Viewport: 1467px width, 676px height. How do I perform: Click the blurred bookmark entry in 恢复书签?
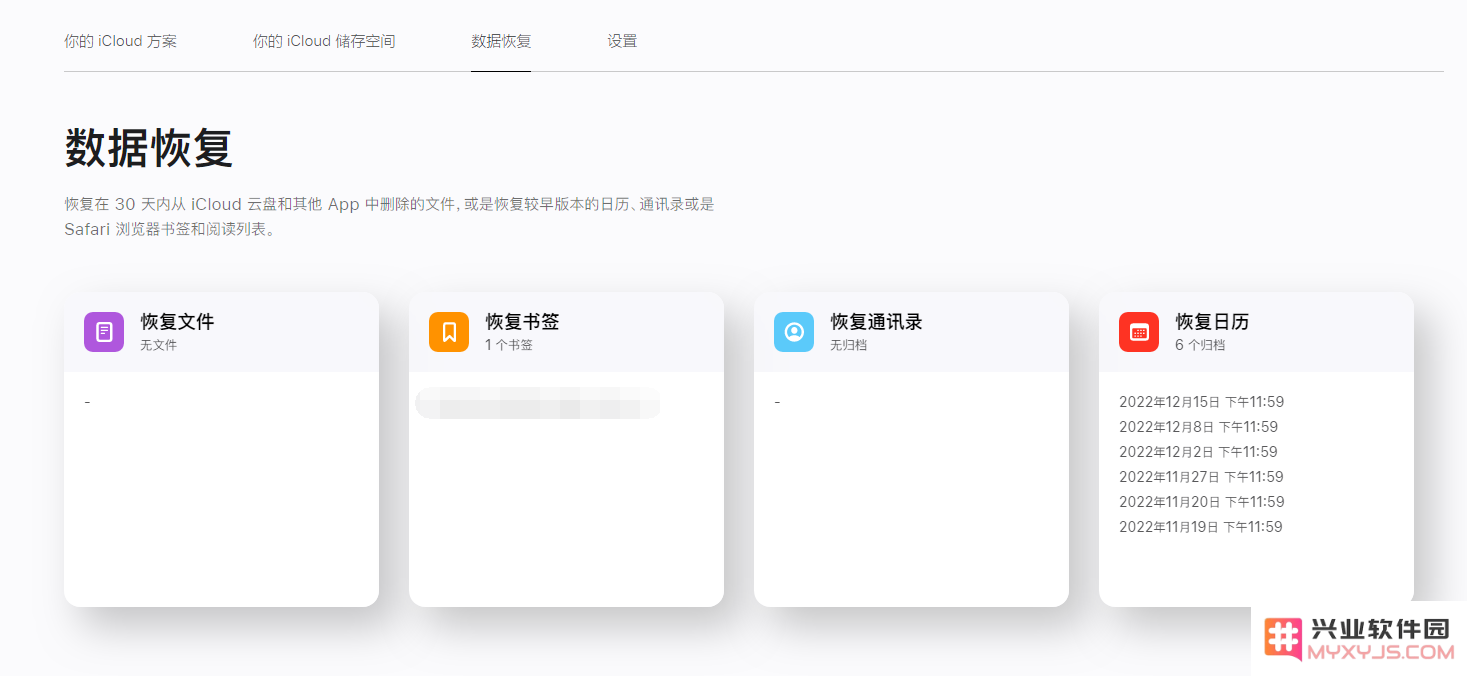(538, 403)
